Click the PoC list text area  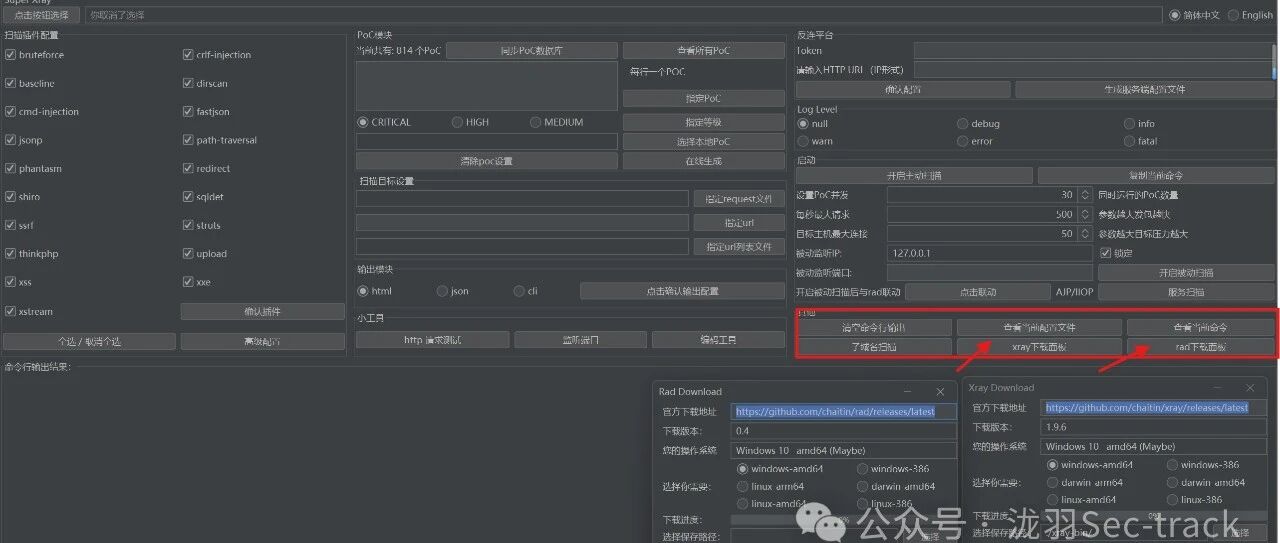pos(486,85)
